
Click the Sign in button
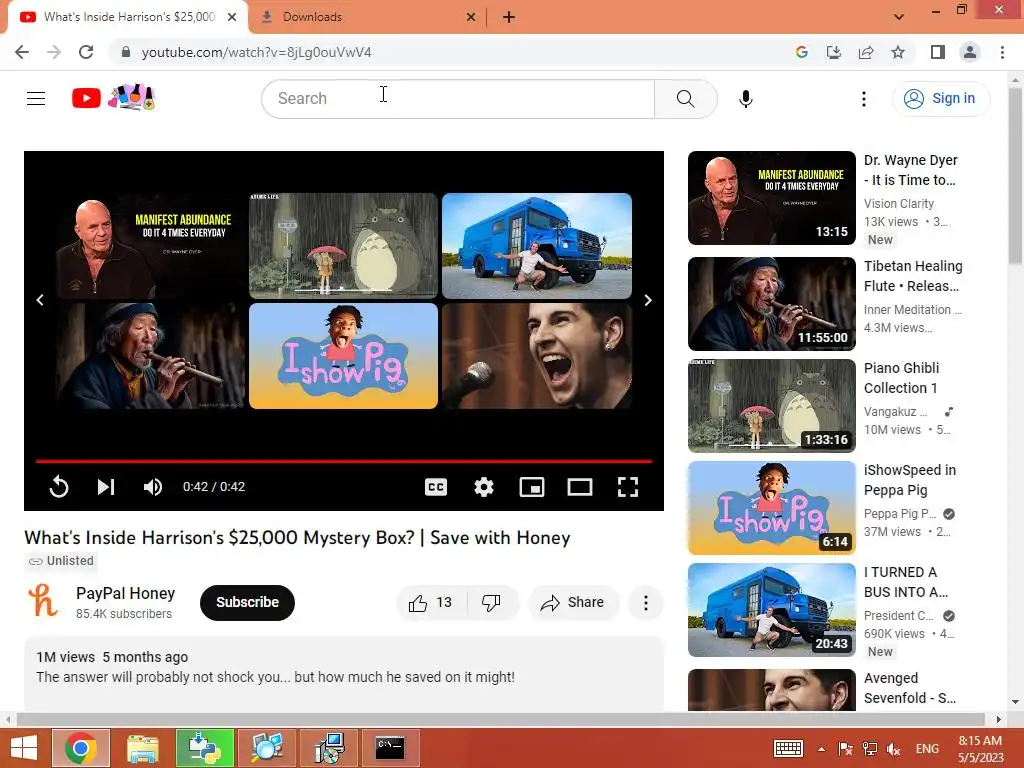pyautogui.click(x=940, y=99)
